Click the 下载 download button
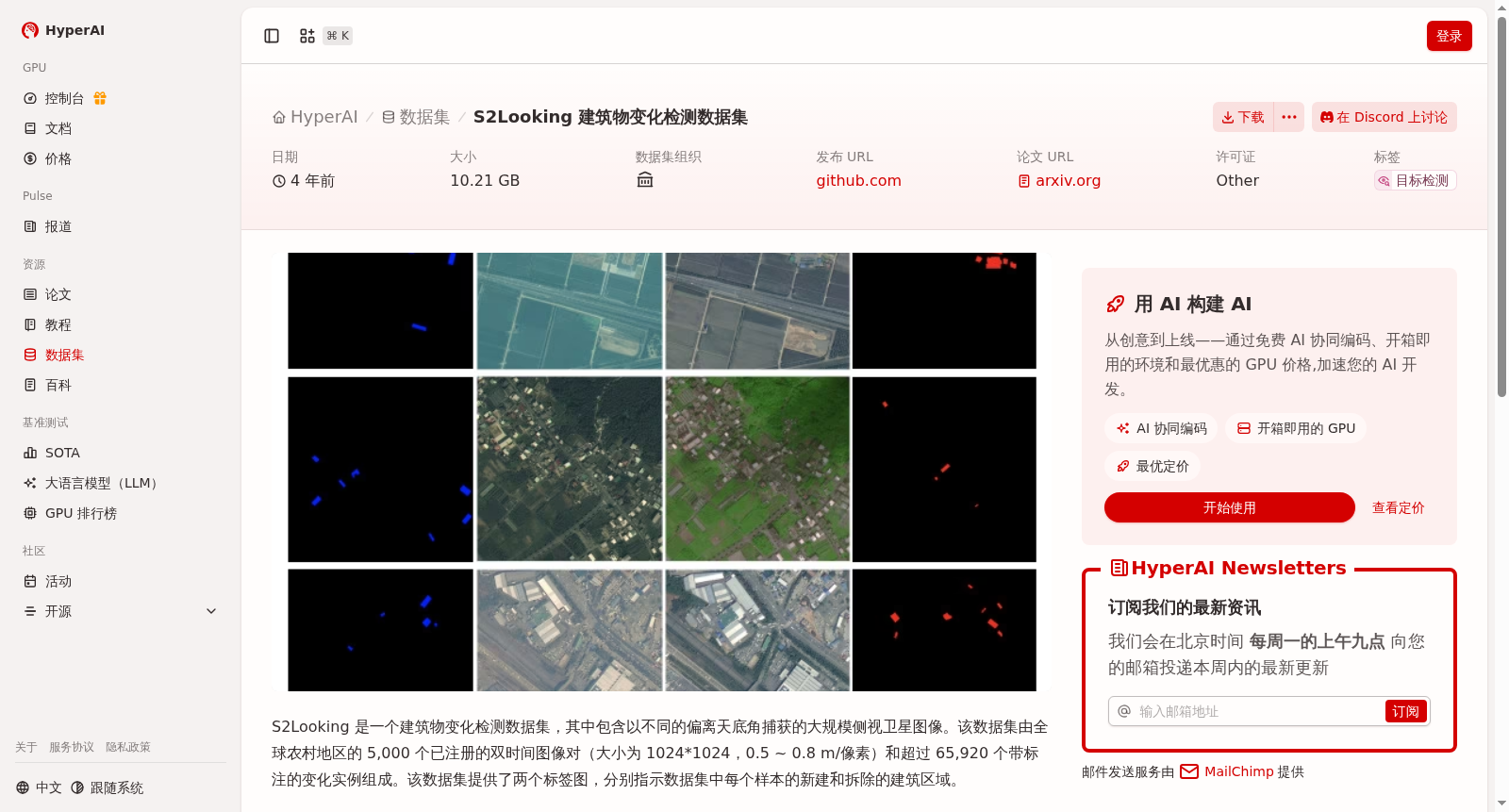This screenshot has width=1509, height=812. (1243, 117)
